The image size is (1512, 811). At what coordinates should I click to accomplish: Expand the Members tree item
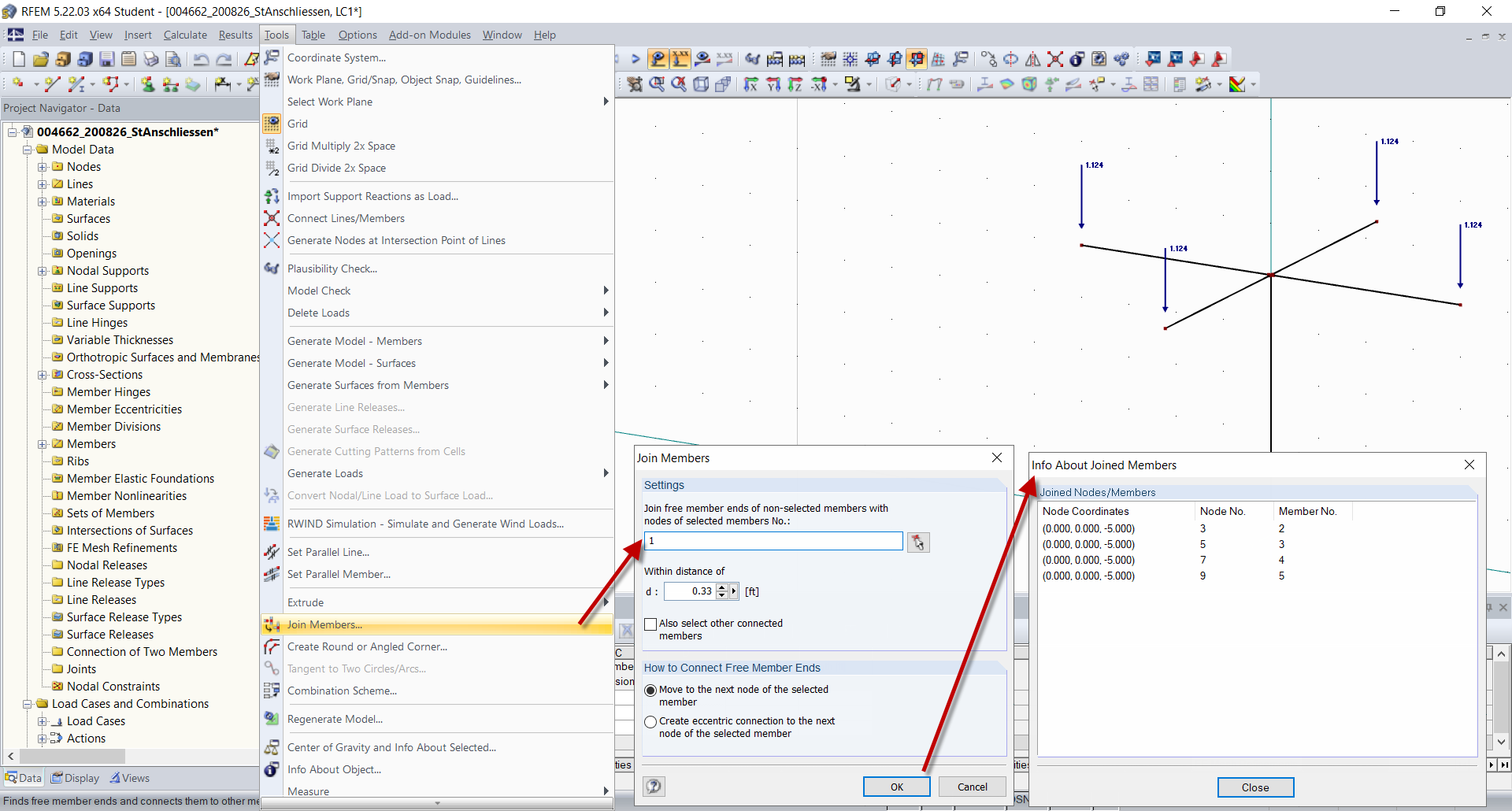coord(43,444)
